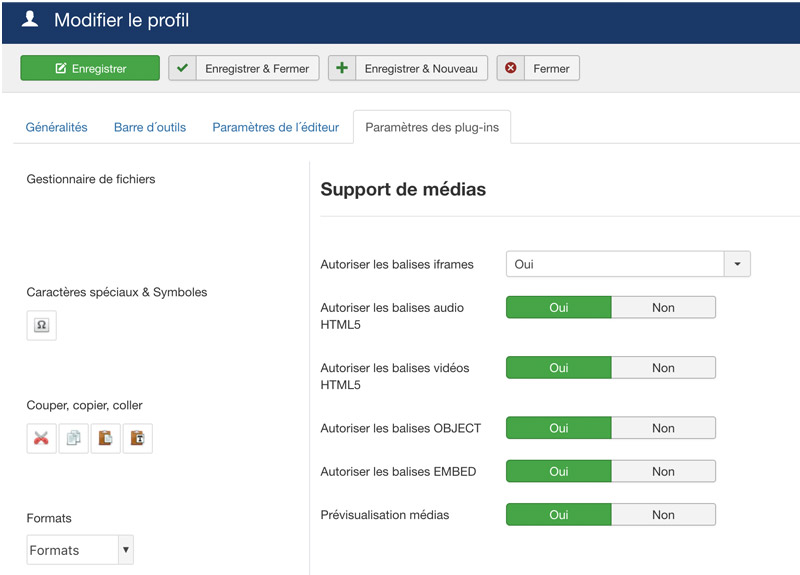Click the plus icon beside Enregistrer & Nouveau
This screenshot has width=800, height=575.
click(x=342, y=69)
